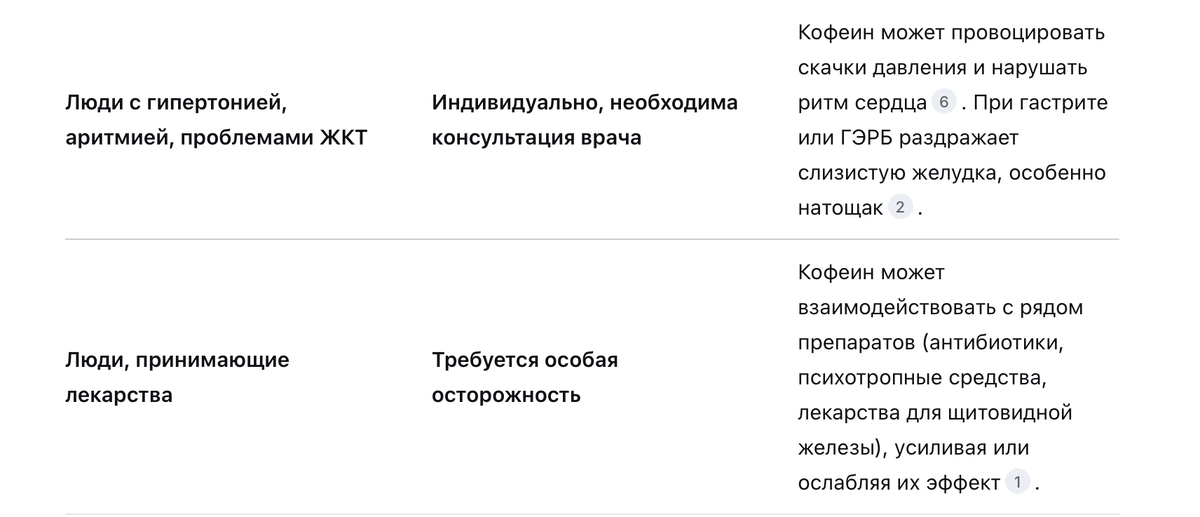Open citation badge 2 after 'натощак'
Screen dimensions: 1200x517
tap(900, 208)
